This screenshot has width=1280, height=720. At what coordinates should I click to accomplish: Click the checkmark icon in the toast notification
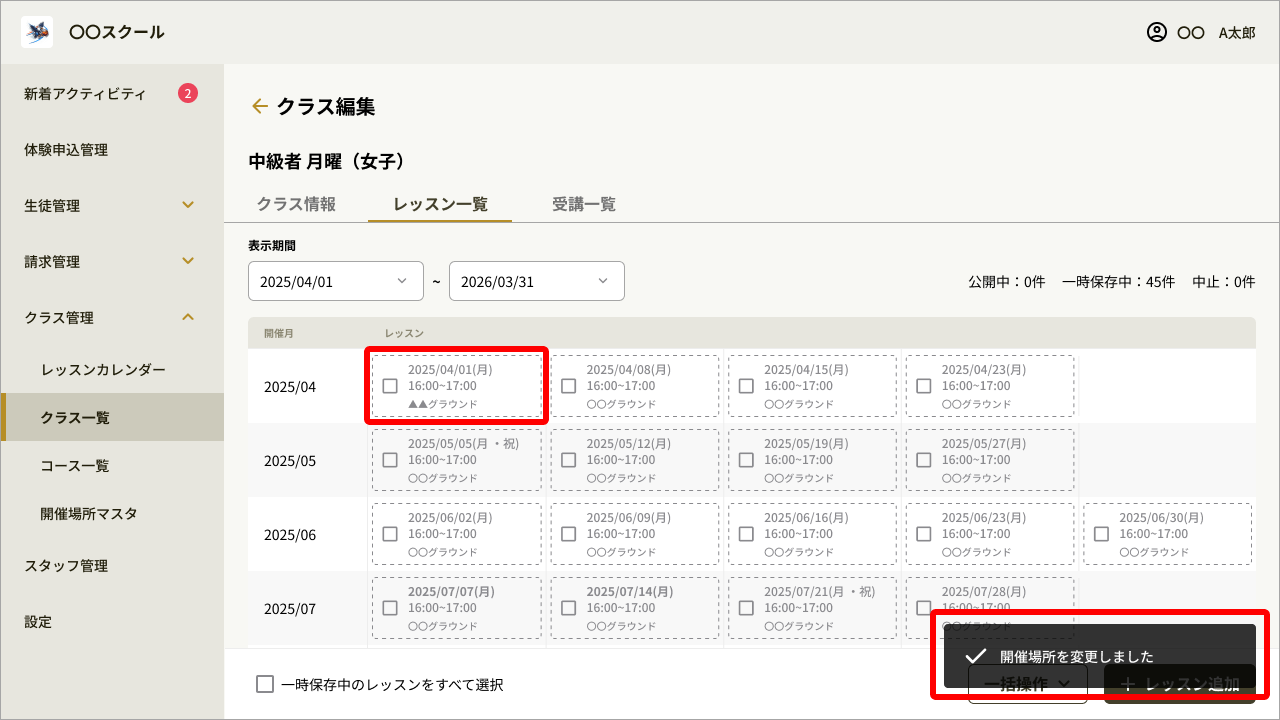[x=976, y=656]
